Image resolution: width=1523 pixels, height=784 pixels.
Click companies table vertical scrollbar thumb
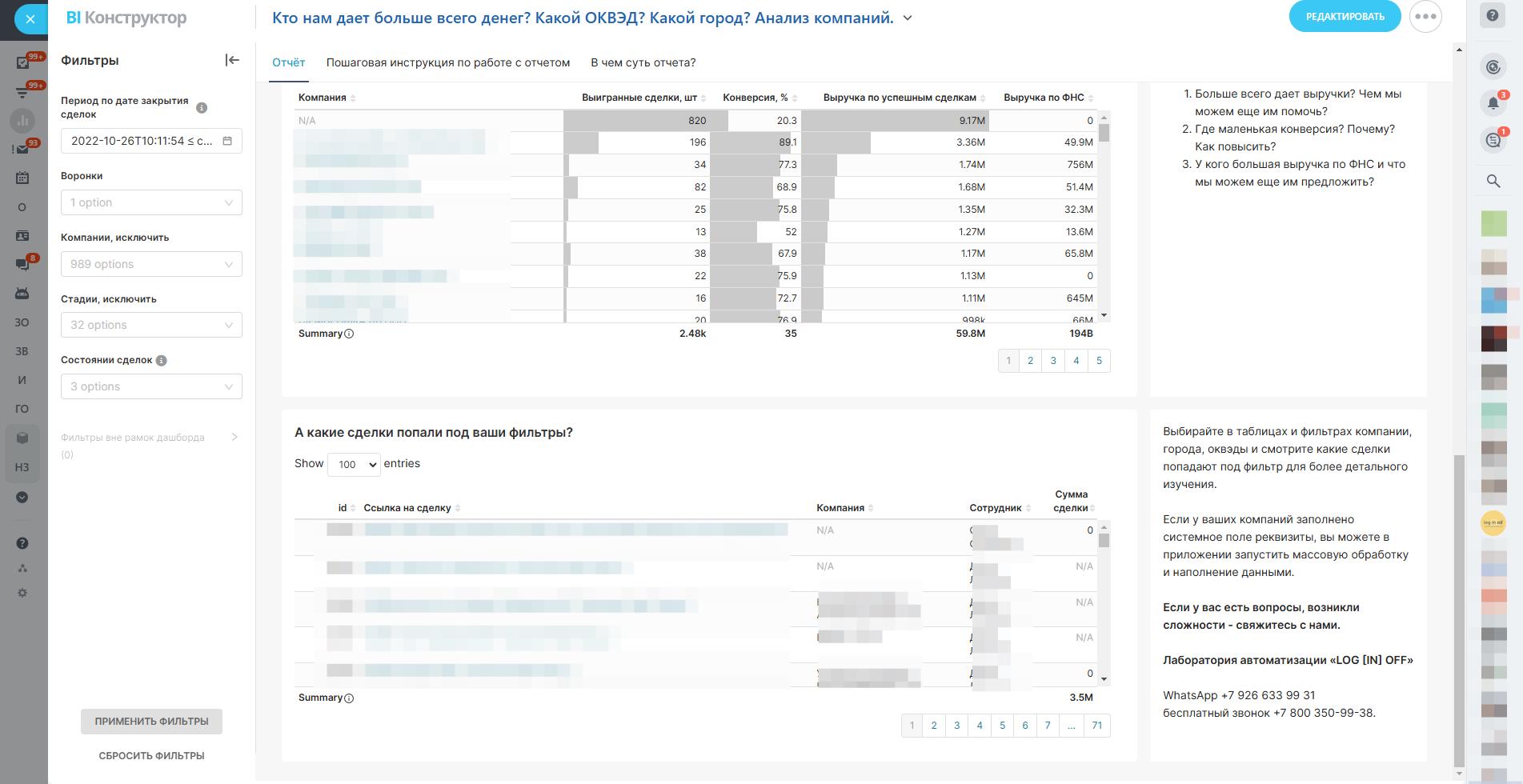click(1104, 133)
